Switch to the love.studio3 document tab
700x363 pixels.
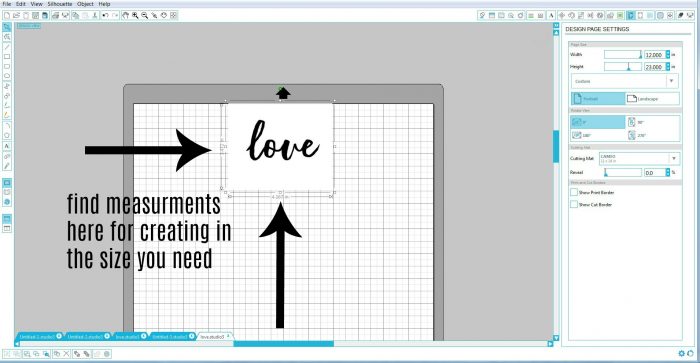click(213, 336)
